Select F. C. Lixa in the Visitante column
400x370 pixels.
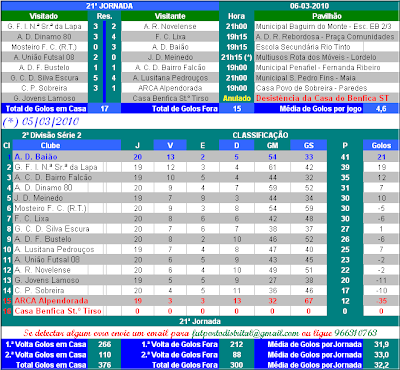coord(170,37)
